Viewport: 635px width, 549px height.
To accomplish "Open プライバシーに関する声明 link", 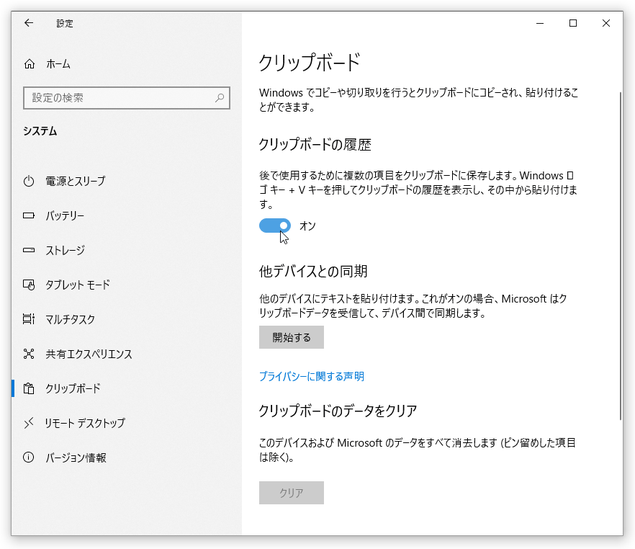I will (x=311, y=377).
